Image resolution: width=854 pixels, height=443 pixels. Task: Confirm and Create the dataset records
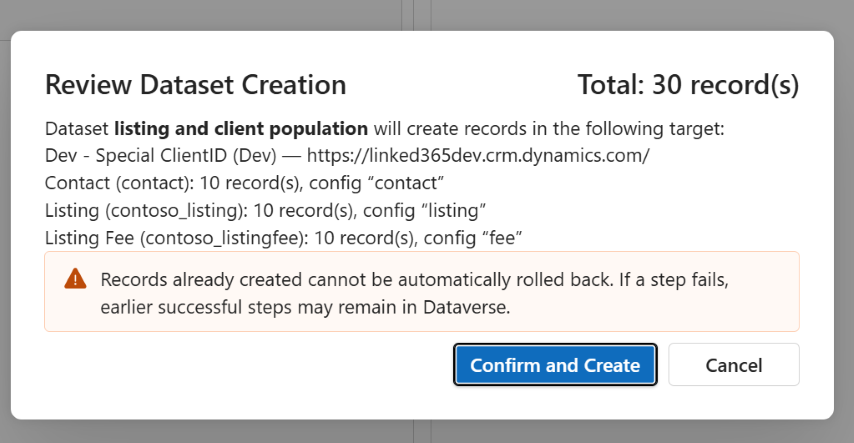pos(555,365)
